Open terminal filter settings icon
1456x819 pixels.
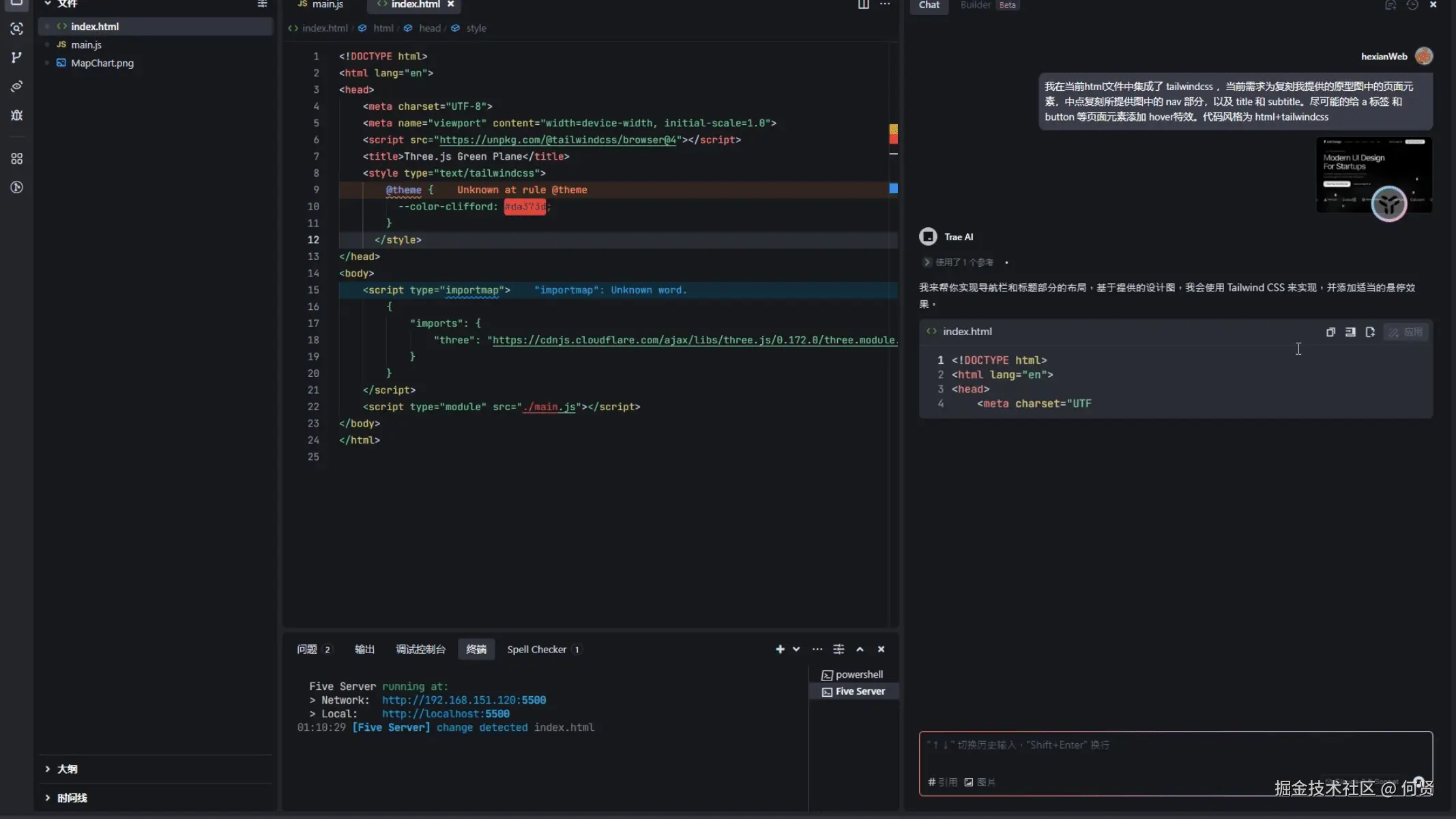[839, 649]
